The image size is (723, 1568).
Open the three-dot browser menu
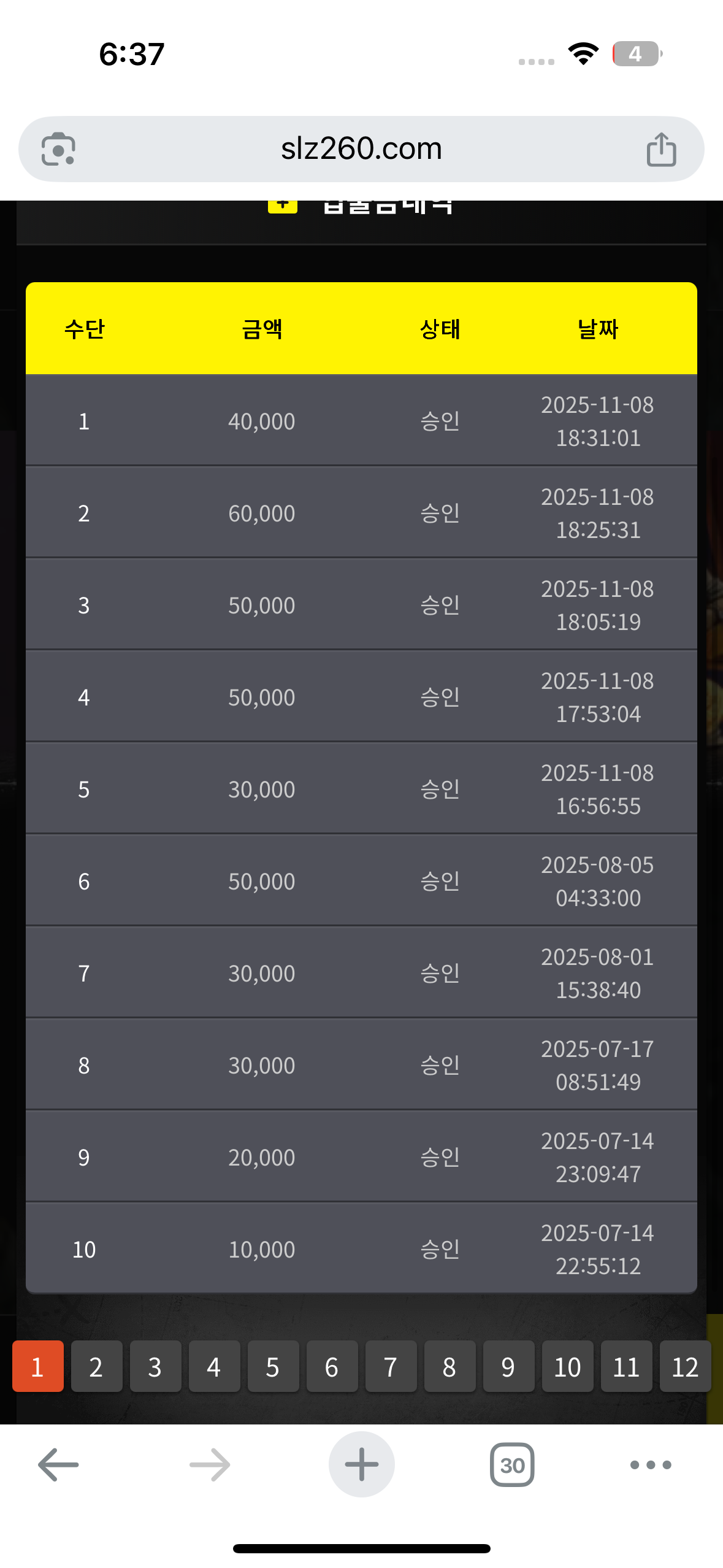(651, 1465)
